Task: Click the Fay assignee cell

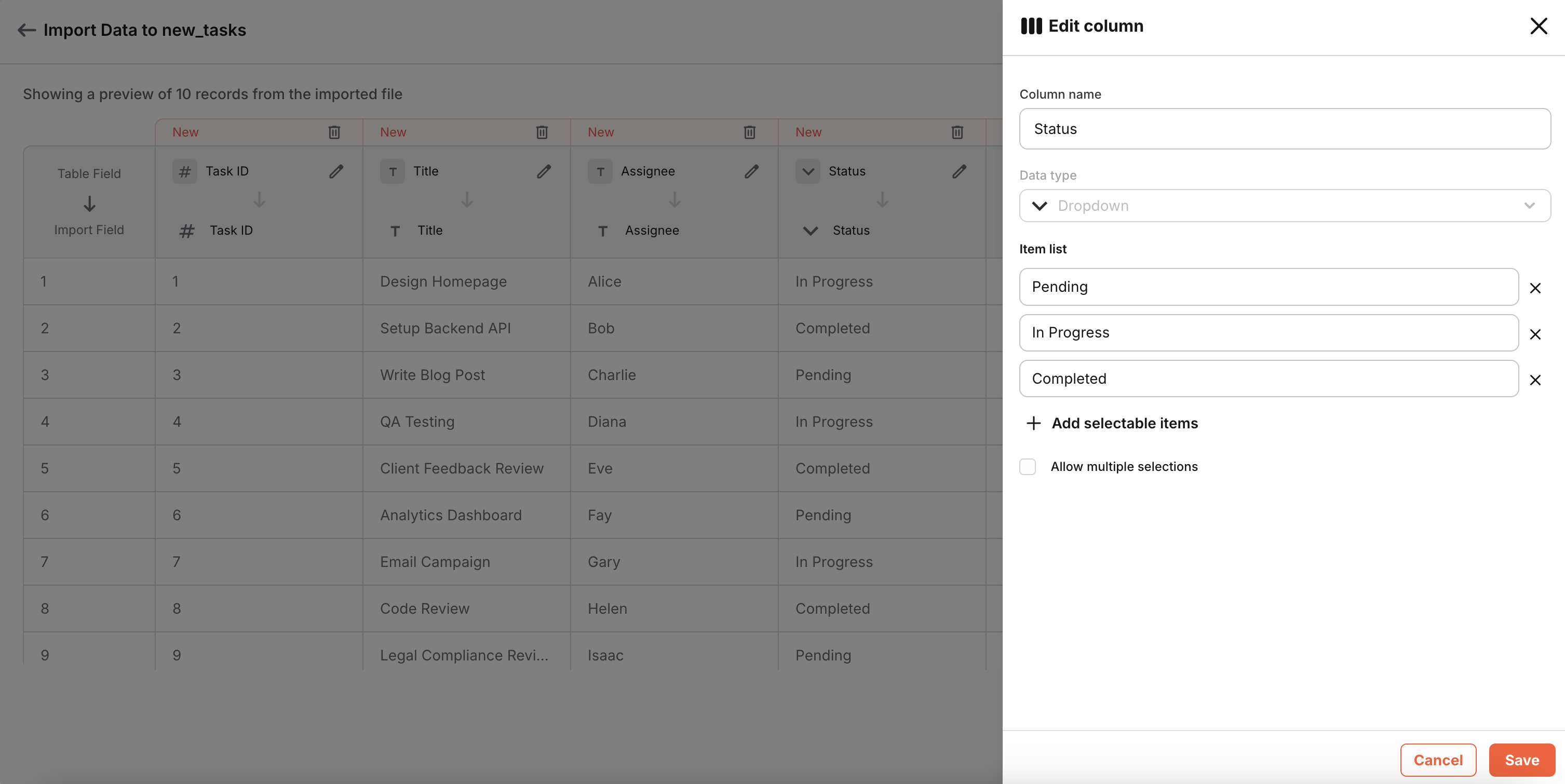Action: pyautogui.click(x=674, y=515)
